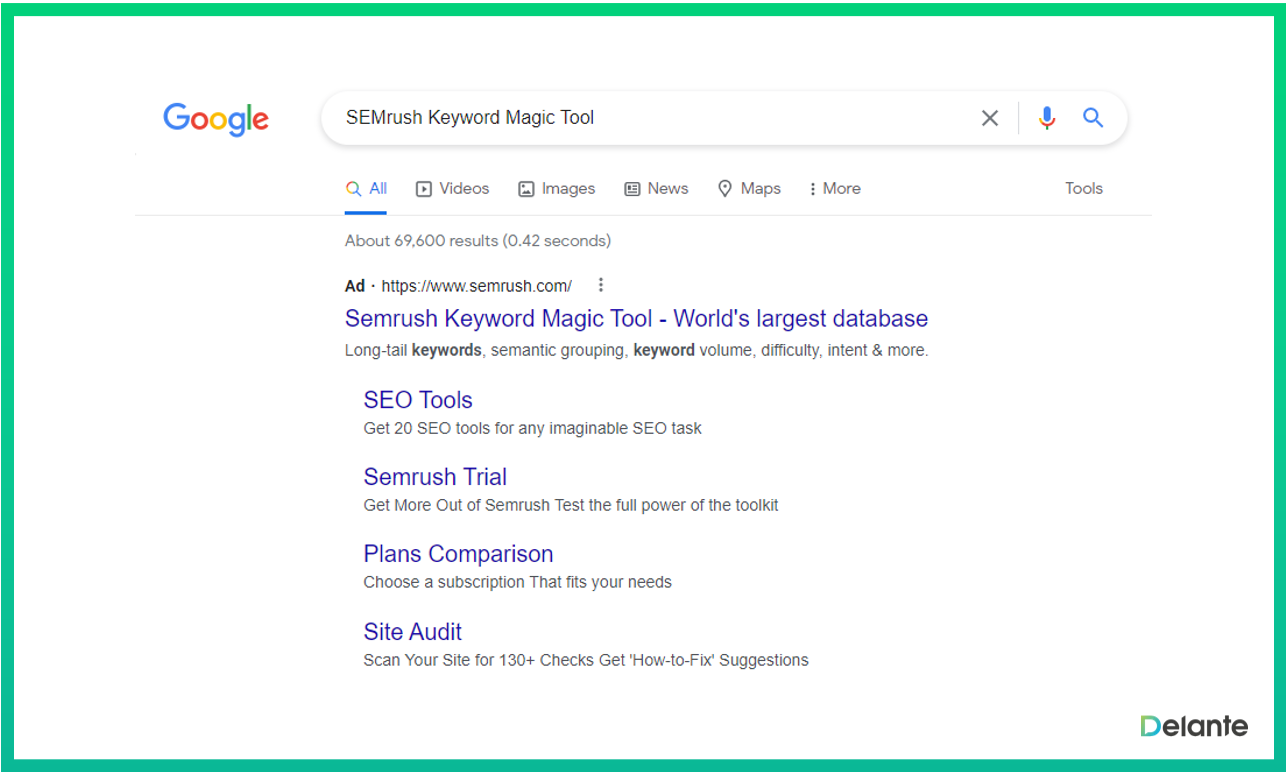This screenshot has height=772, width=1286.
Task: Switch to the Videos tab
Action: (x=453, y=188)
